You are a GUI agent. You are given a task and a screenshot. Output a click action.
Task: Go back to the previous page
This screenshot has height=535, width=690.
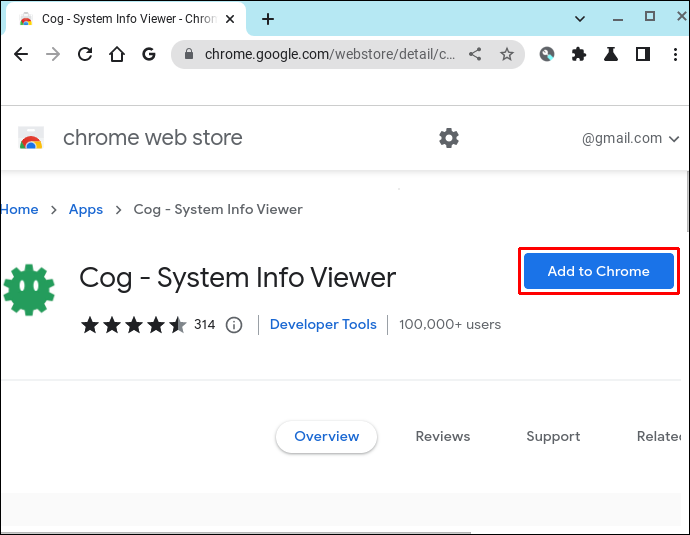pyautogui.click(x=21, y=54)
